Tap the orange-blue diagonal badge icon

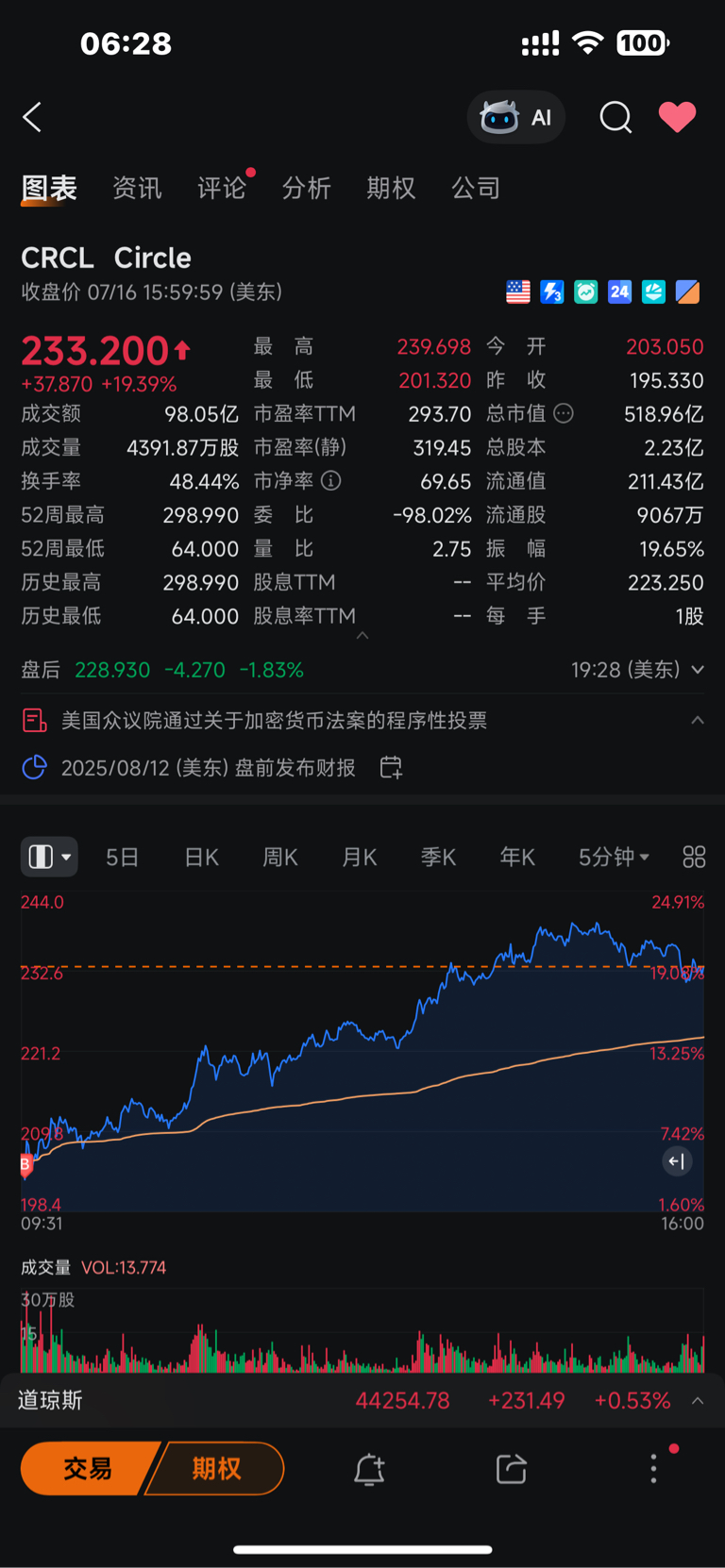point(688,292)
